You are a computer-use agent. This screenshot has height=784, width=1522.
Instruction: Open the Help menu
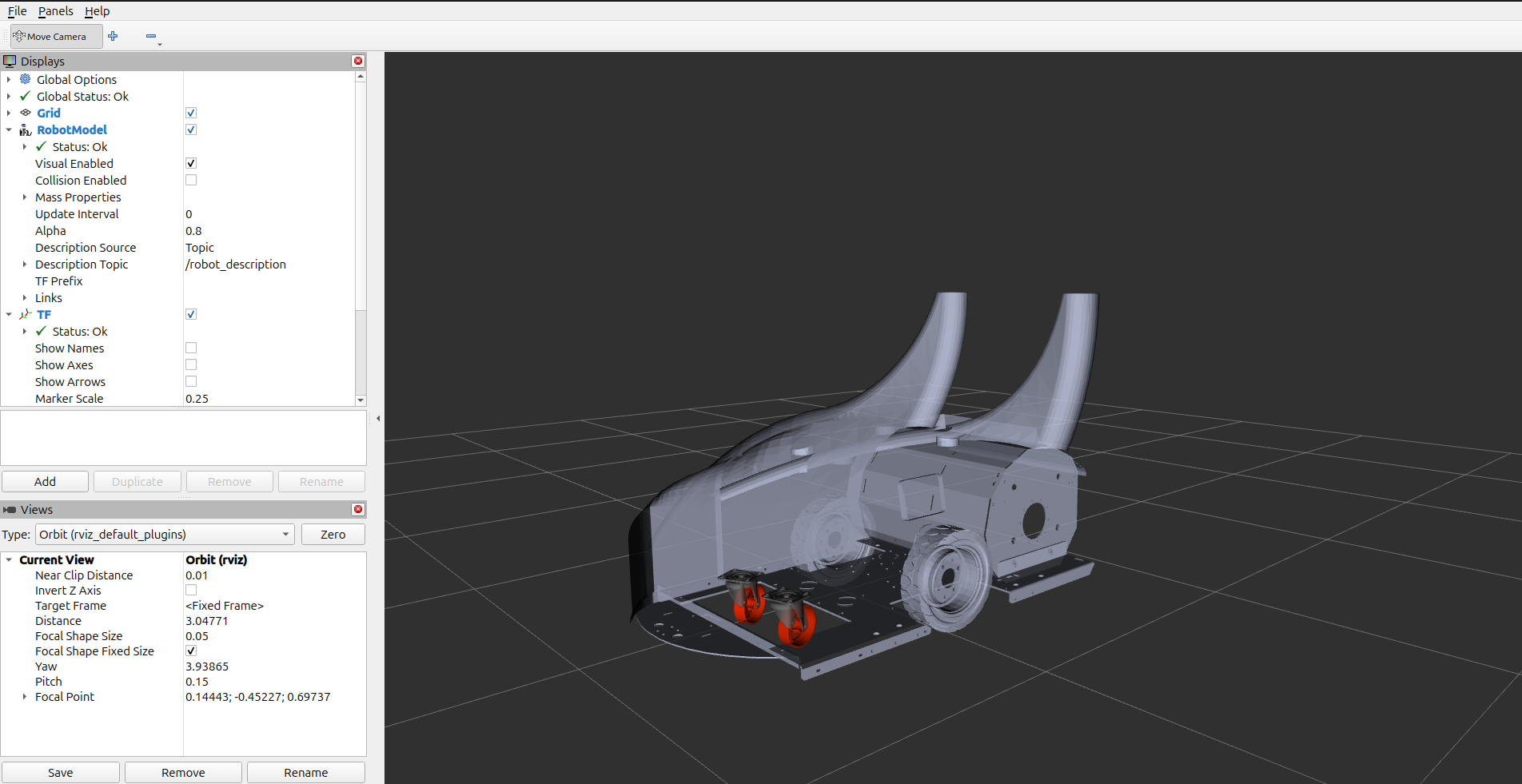tap(97, 11)
